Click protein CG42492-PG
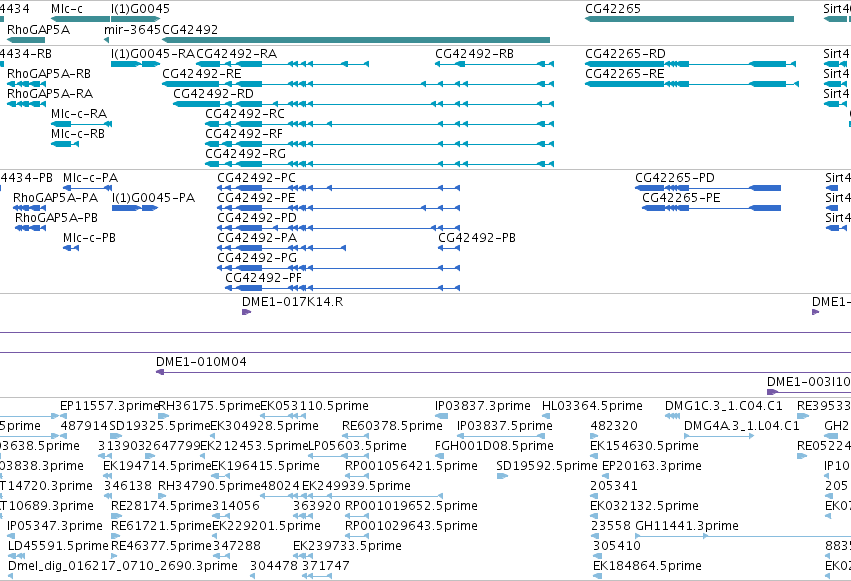This screenshot has height=581, width=851. pyautogui.click(x=339, y=268)
